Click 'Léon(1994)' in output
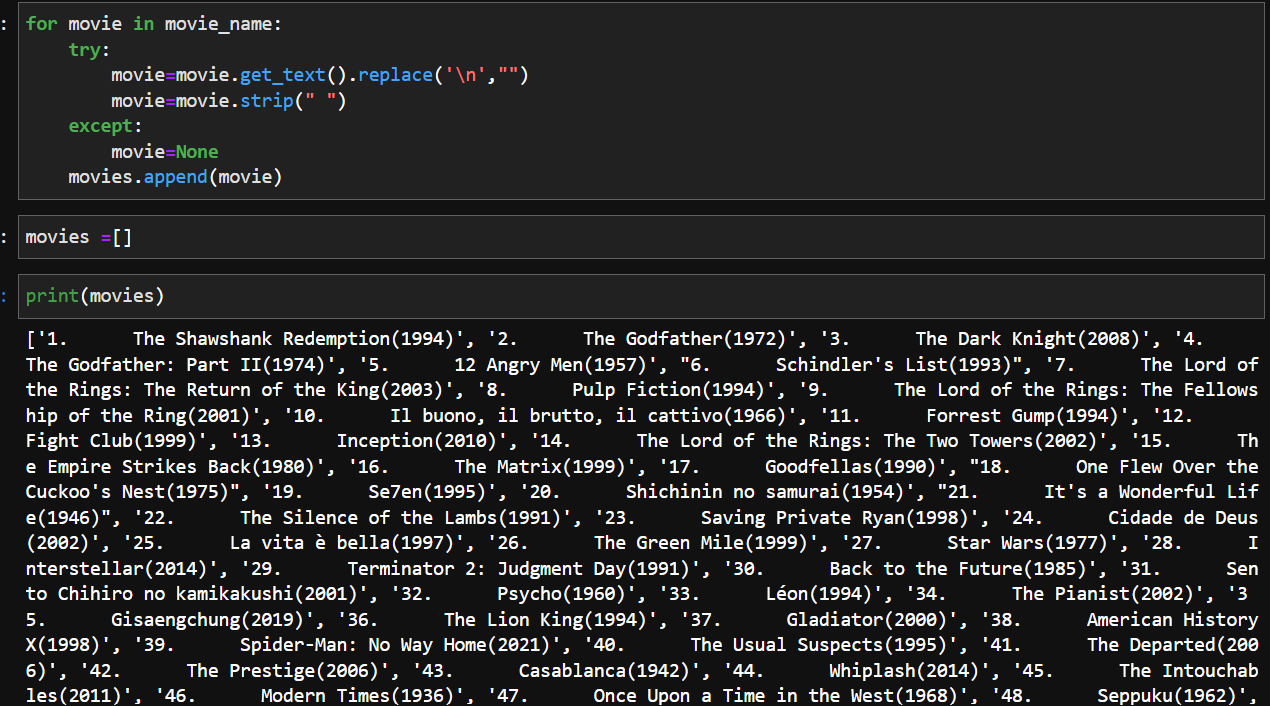The image size is (1270, 706). tap(818, 594)
